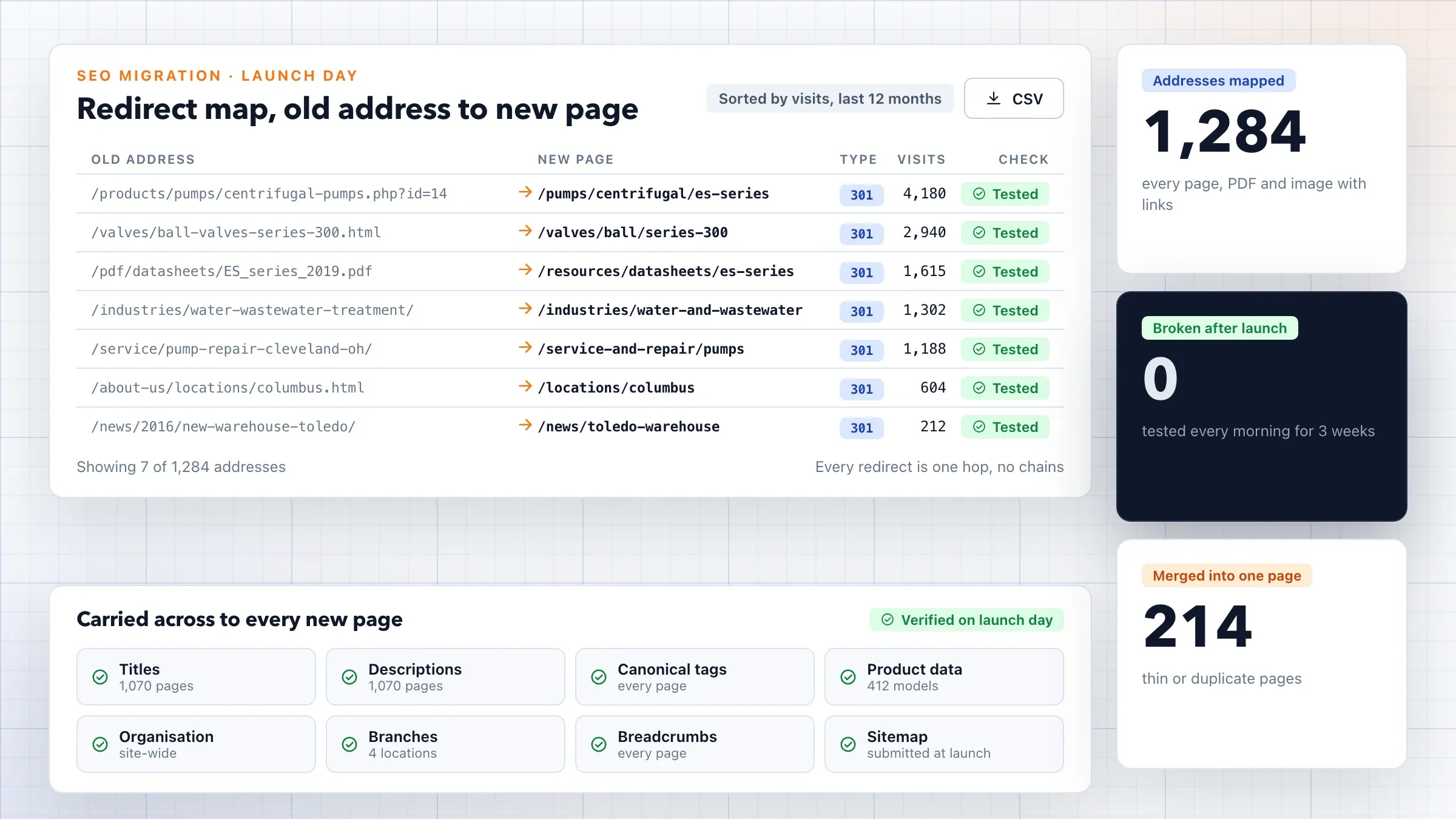Click old address /news/2016/new-warehouse-toledo/
Screen dimensions: 1456x819
(x=223, y=426)
